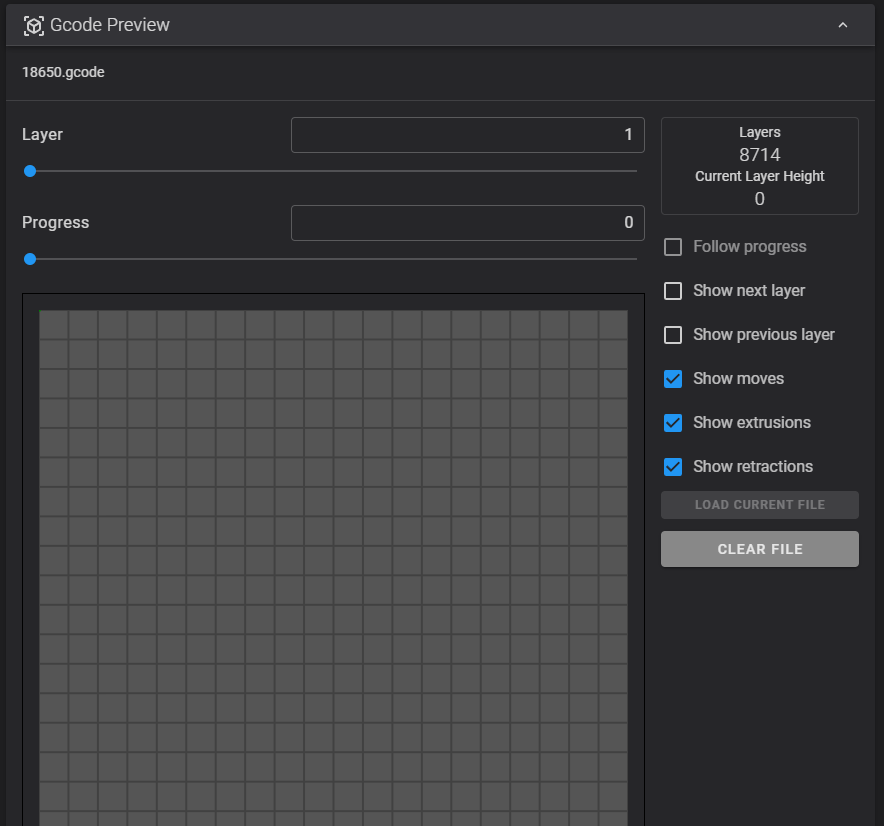Uncheck Show extrusions

[672, 423]
